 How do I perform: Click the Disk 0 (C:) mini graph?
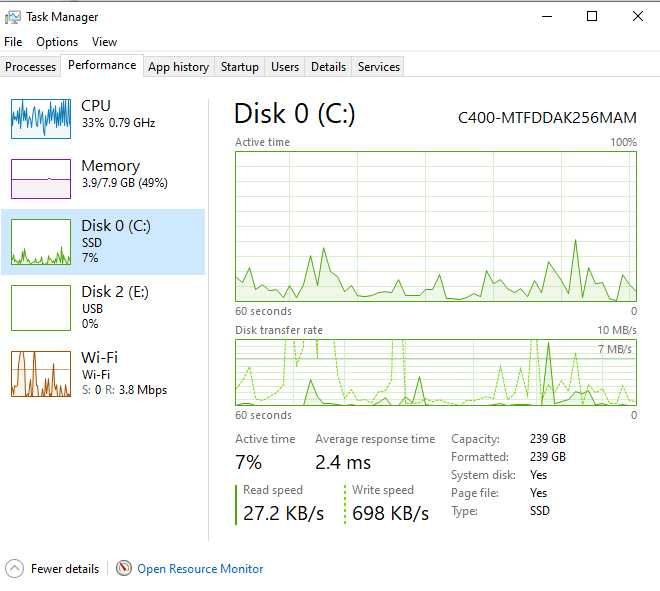coord(41,242)
